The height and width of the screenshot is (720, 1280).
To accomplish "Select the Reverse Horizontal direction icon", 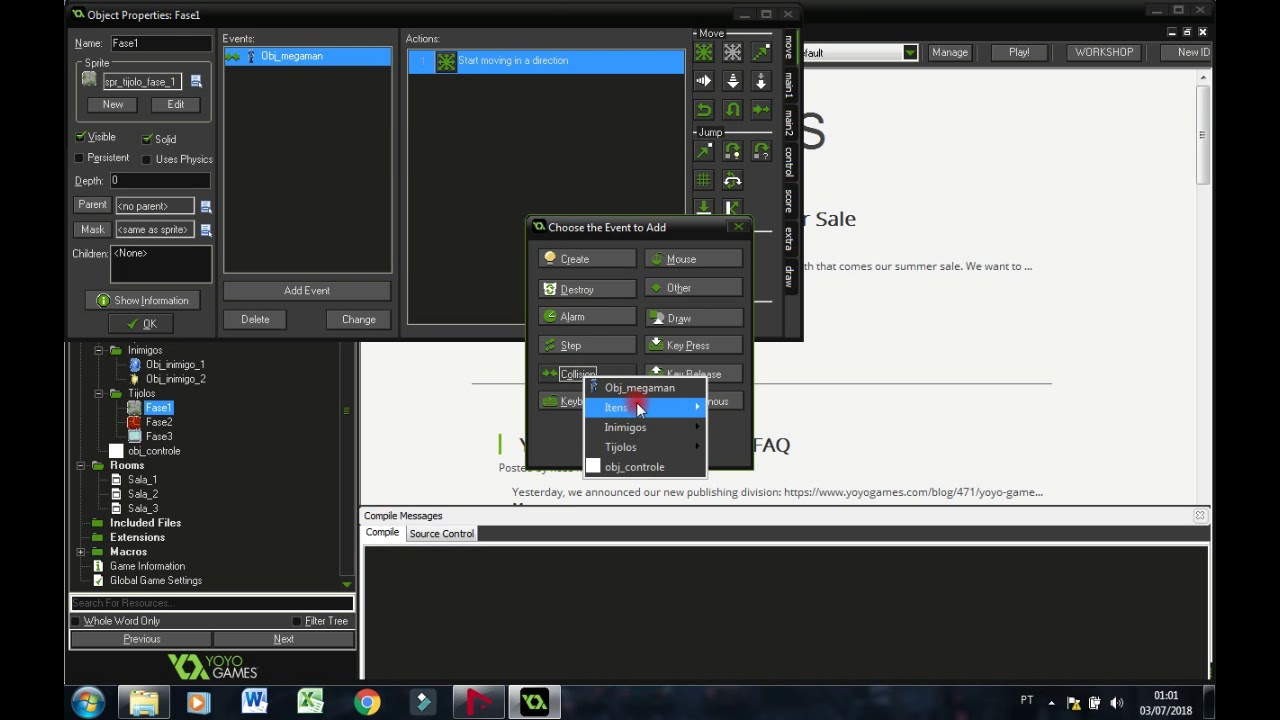I will (x=704, y=109).
